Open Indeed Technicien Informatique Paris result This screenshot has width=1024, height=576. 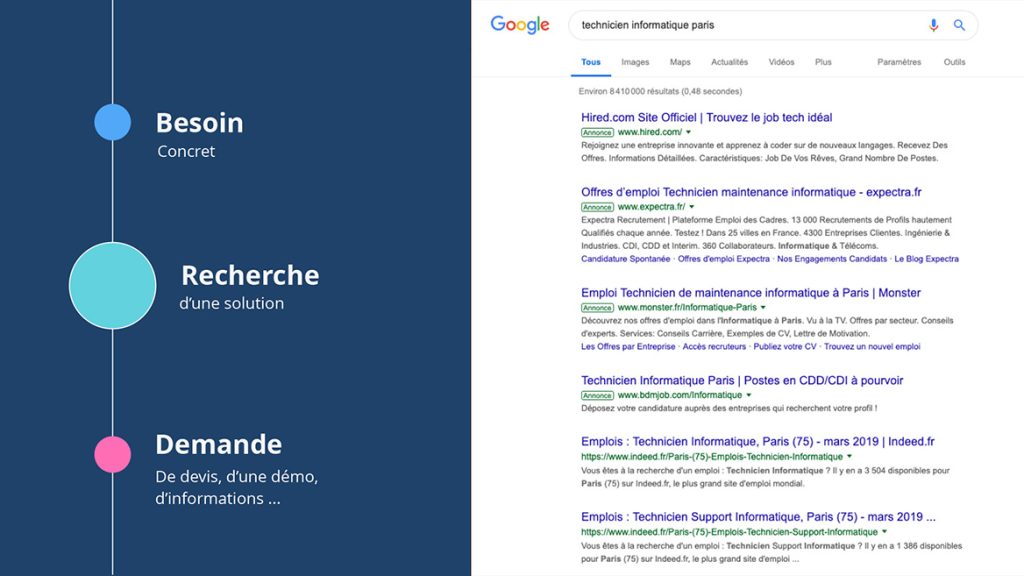point(758,441)
